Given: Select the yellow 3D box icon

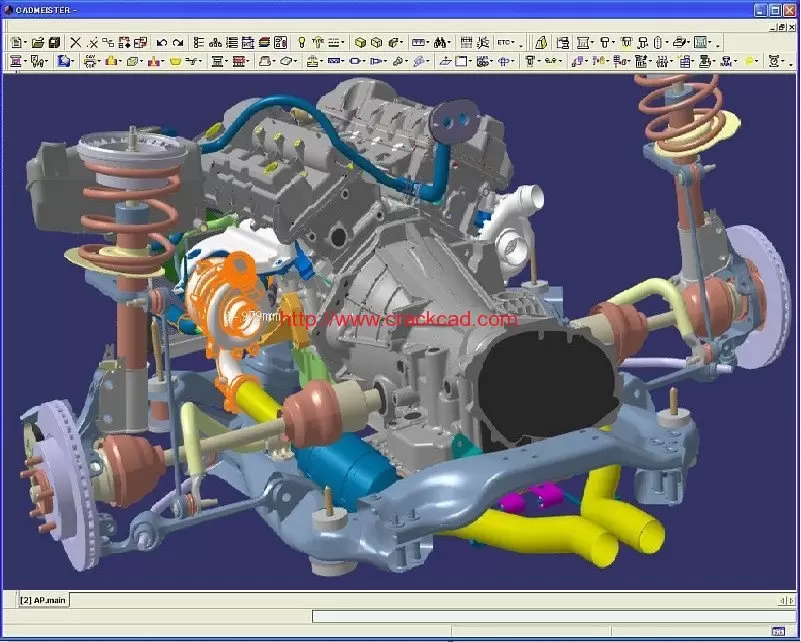Looking at the screenshot, I should tap(360, 43).
